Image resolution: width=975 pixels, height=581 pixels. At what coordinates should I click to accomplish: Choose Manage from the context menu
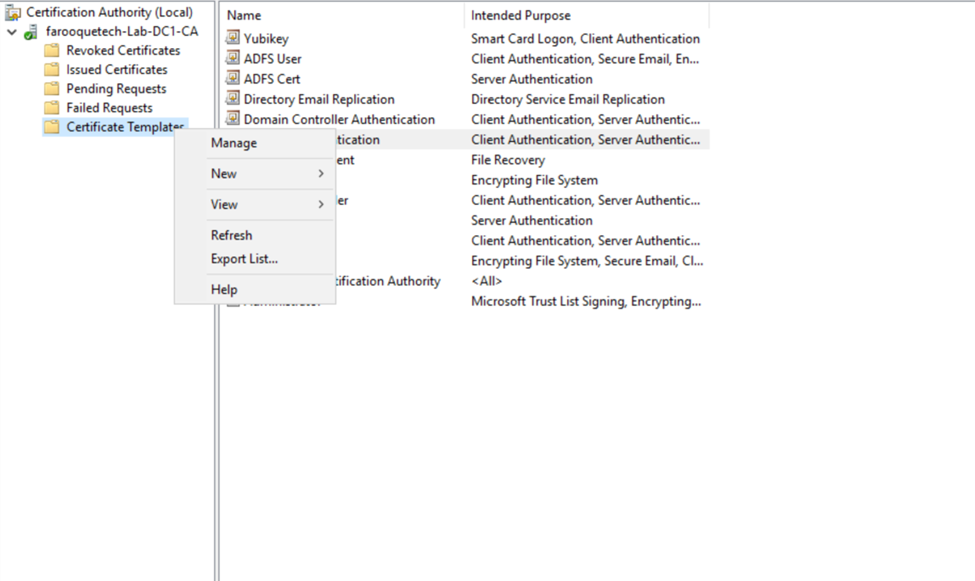[x=234, y=143]
